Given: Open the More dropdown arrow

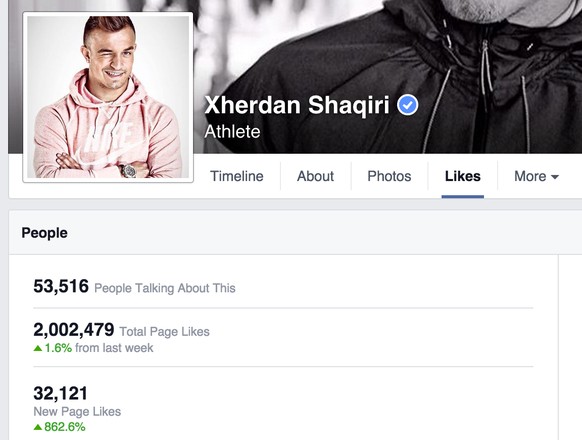Looking at the screenshot, I should click(x=555, y=177).
